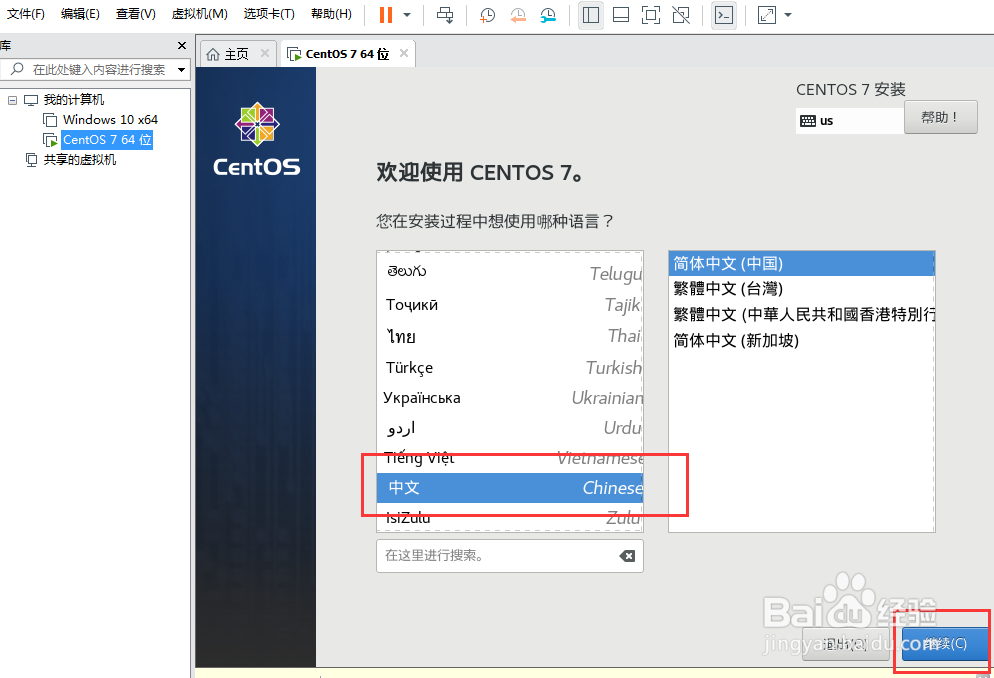Switch to Unity mode icon
This screenshot has height=678, width=994.
[681, 15]
